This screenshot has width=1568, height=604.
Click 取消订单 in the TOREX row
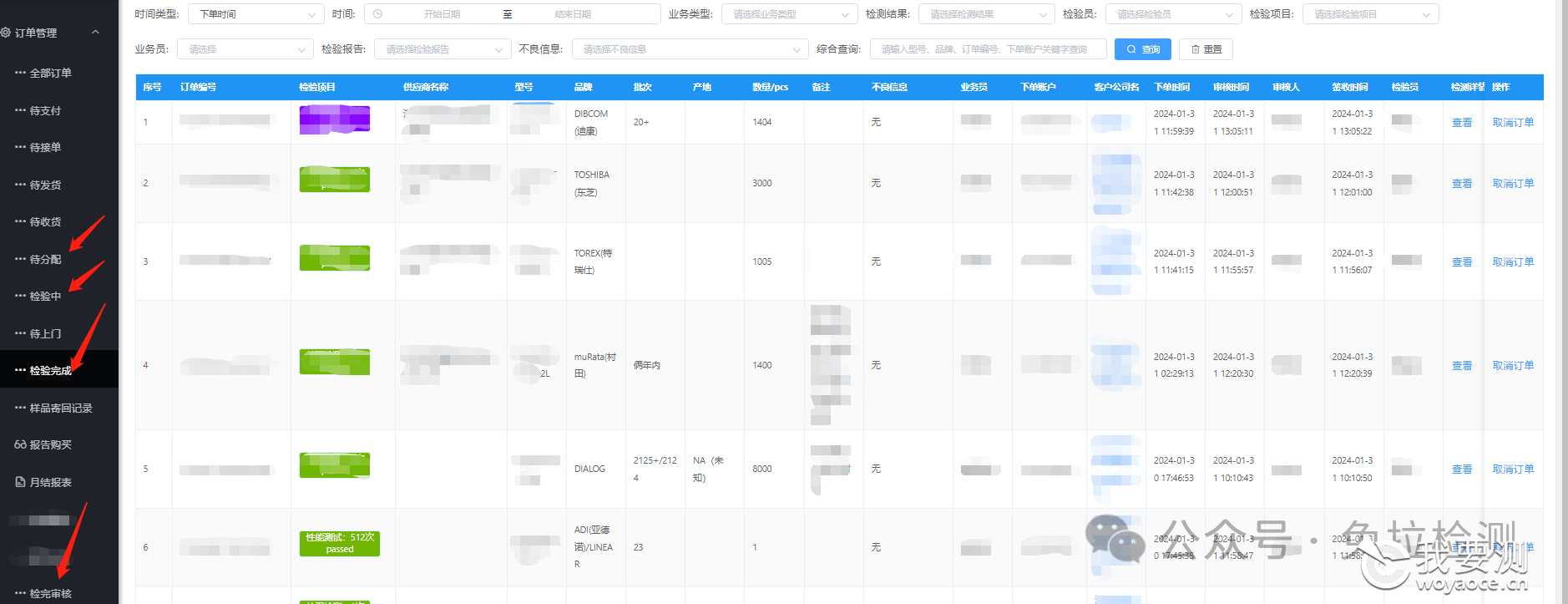(x=1513, y=262)
